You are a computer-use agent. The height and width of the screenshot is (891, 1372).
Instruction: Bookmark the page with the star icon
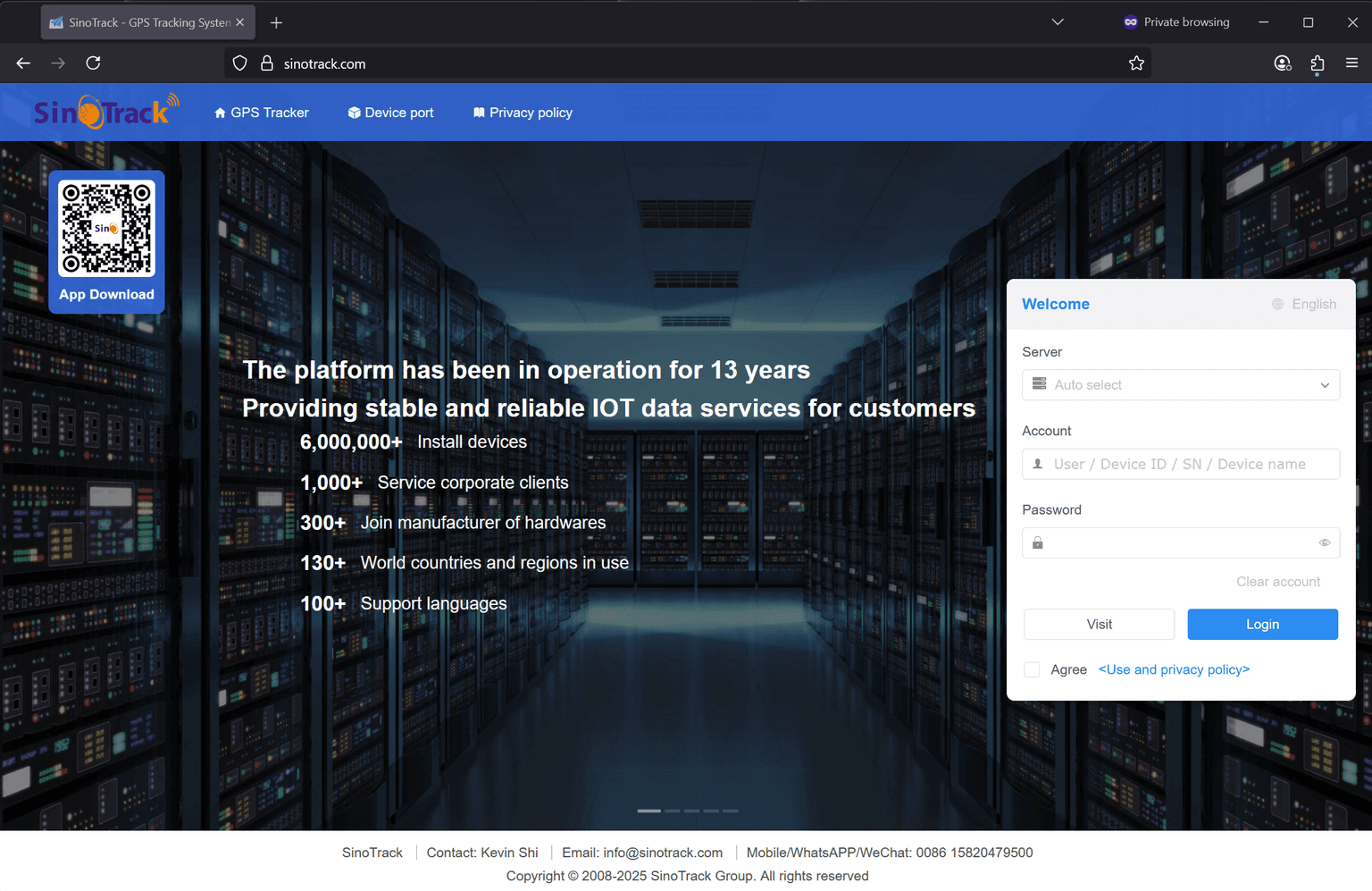[1136, 63]
